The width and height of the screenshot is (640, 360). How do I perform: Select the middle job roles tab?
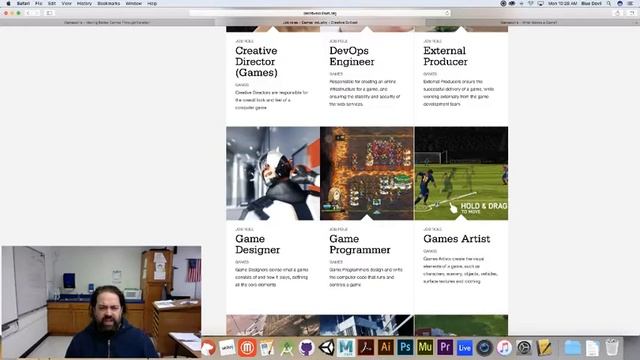pyautogui.click(x=320, y=22)
